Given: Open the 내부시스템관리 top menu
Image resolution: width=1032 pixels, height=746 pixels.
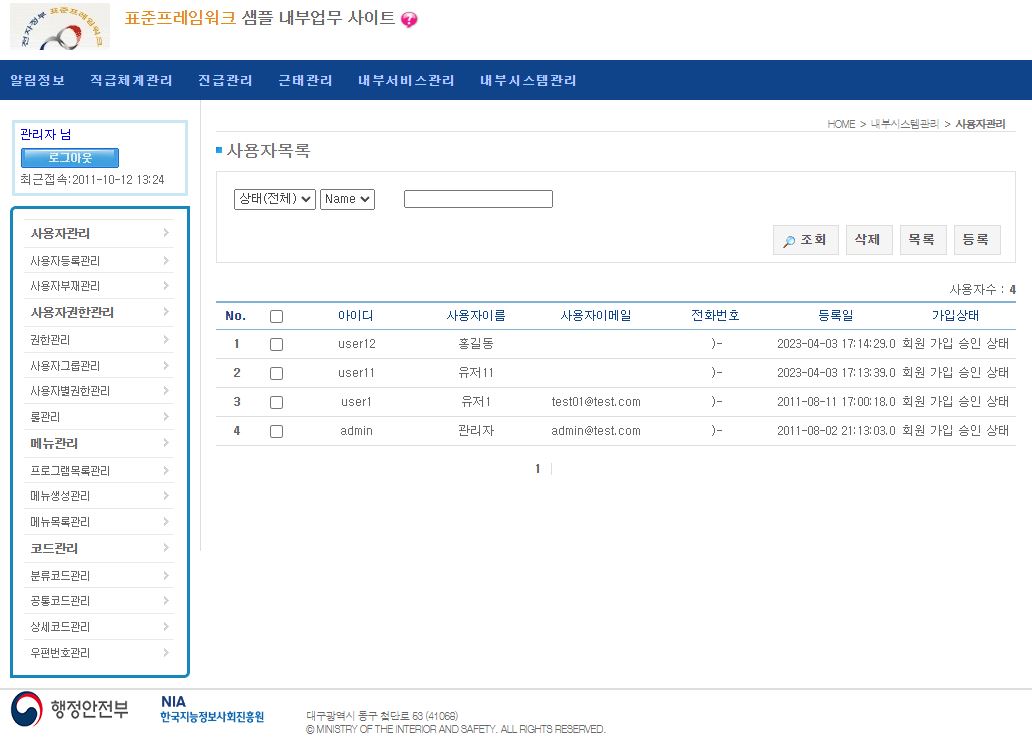Looking at the screenshot, I should 528,80.
